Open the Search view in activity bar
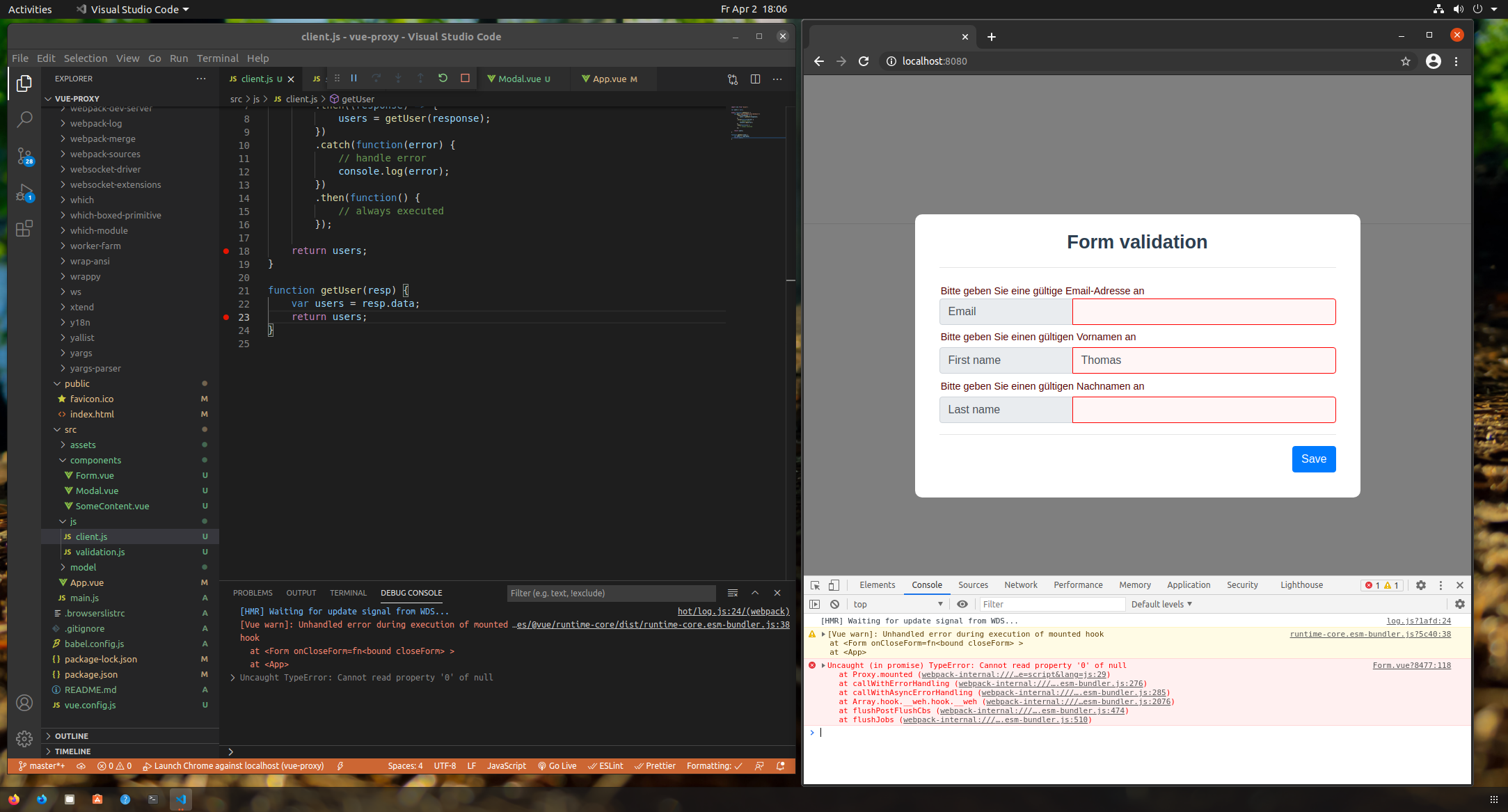 click(24, 120)
